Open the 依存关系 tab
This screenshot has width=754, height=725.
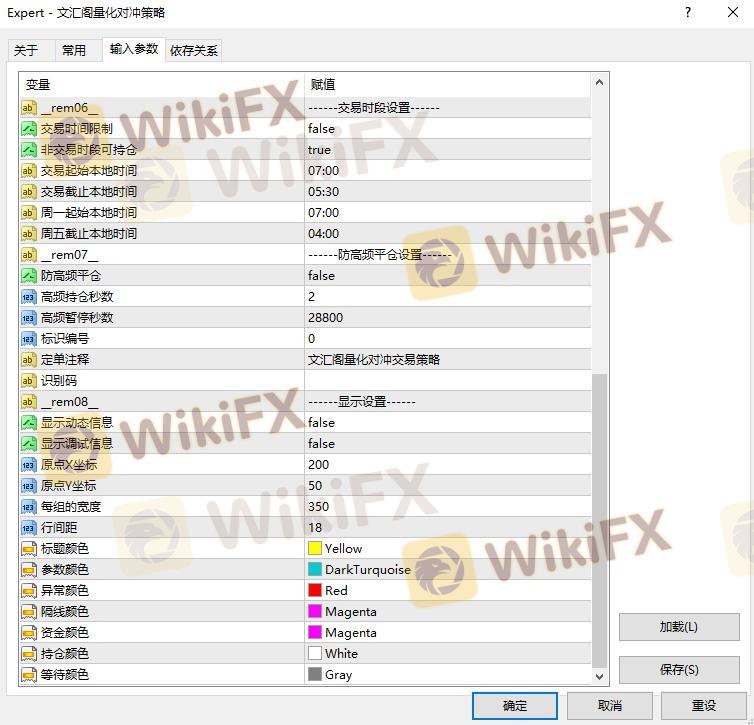click(194, 50)
